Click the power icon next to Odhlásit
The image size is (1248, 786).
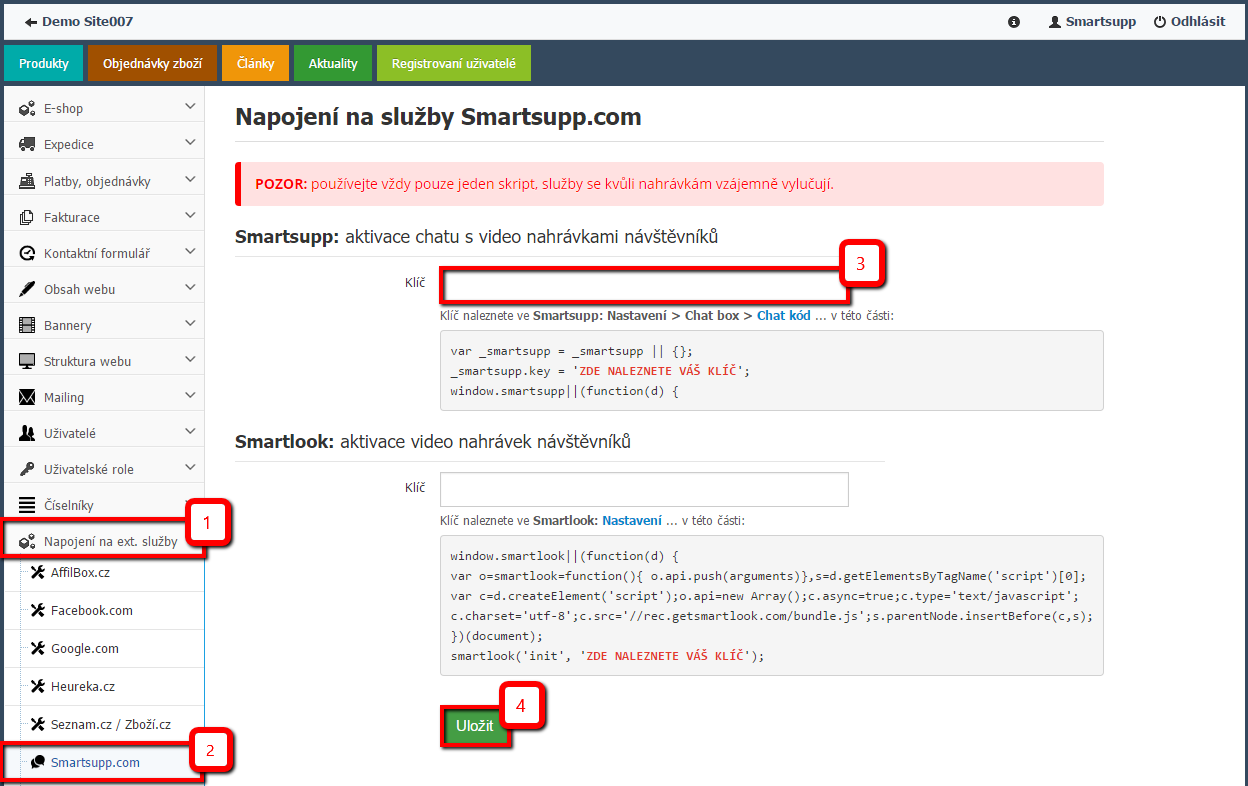[x=1160, y=21]
